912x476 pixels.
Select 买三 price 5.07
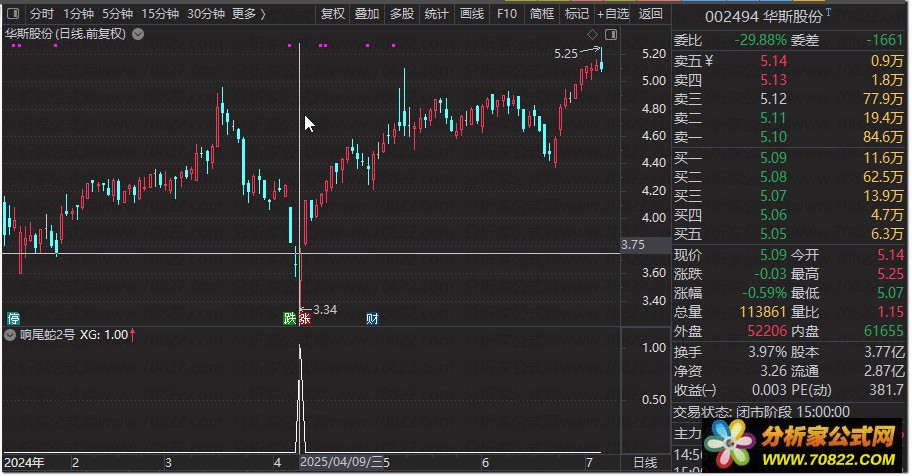click(774, 196)
